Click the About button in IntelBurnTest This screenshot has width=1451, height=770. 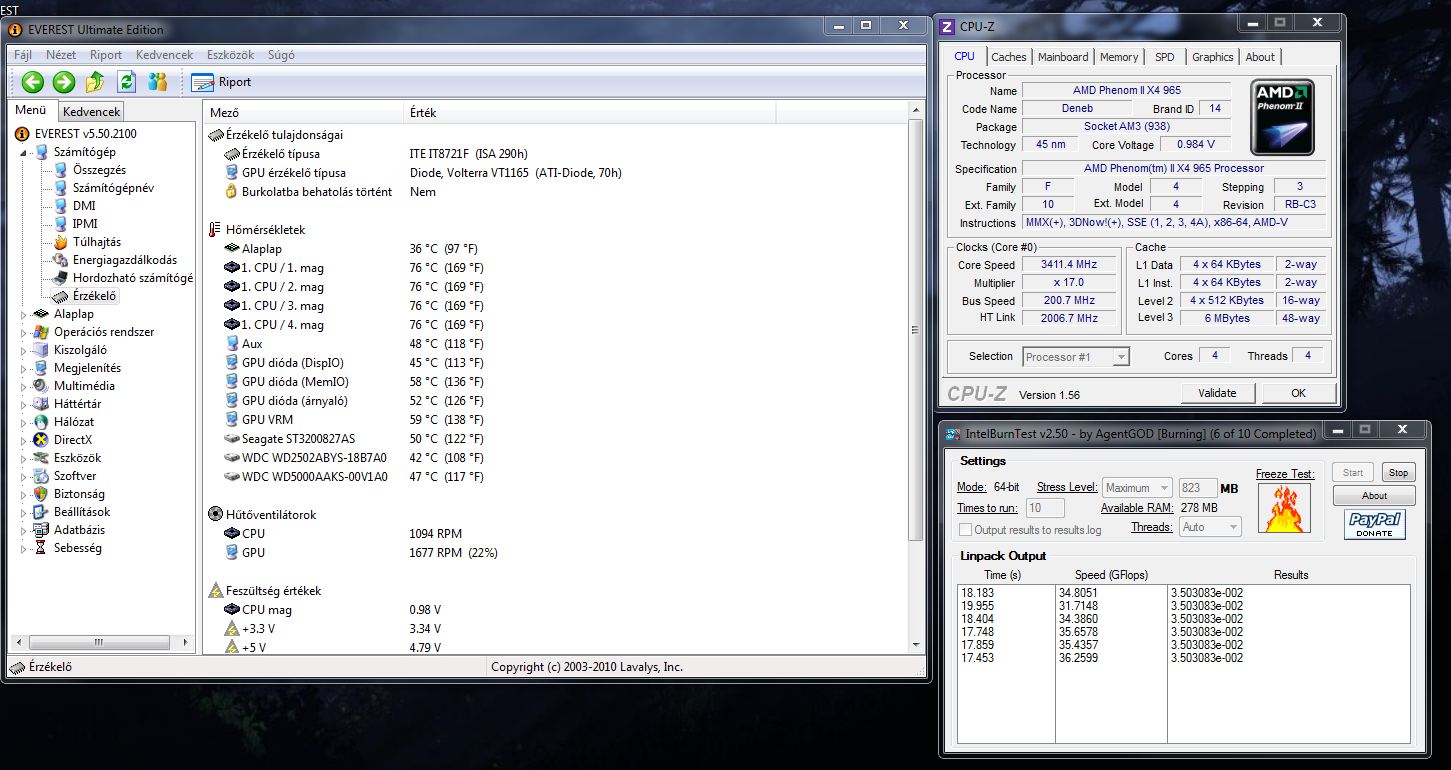1374,495
